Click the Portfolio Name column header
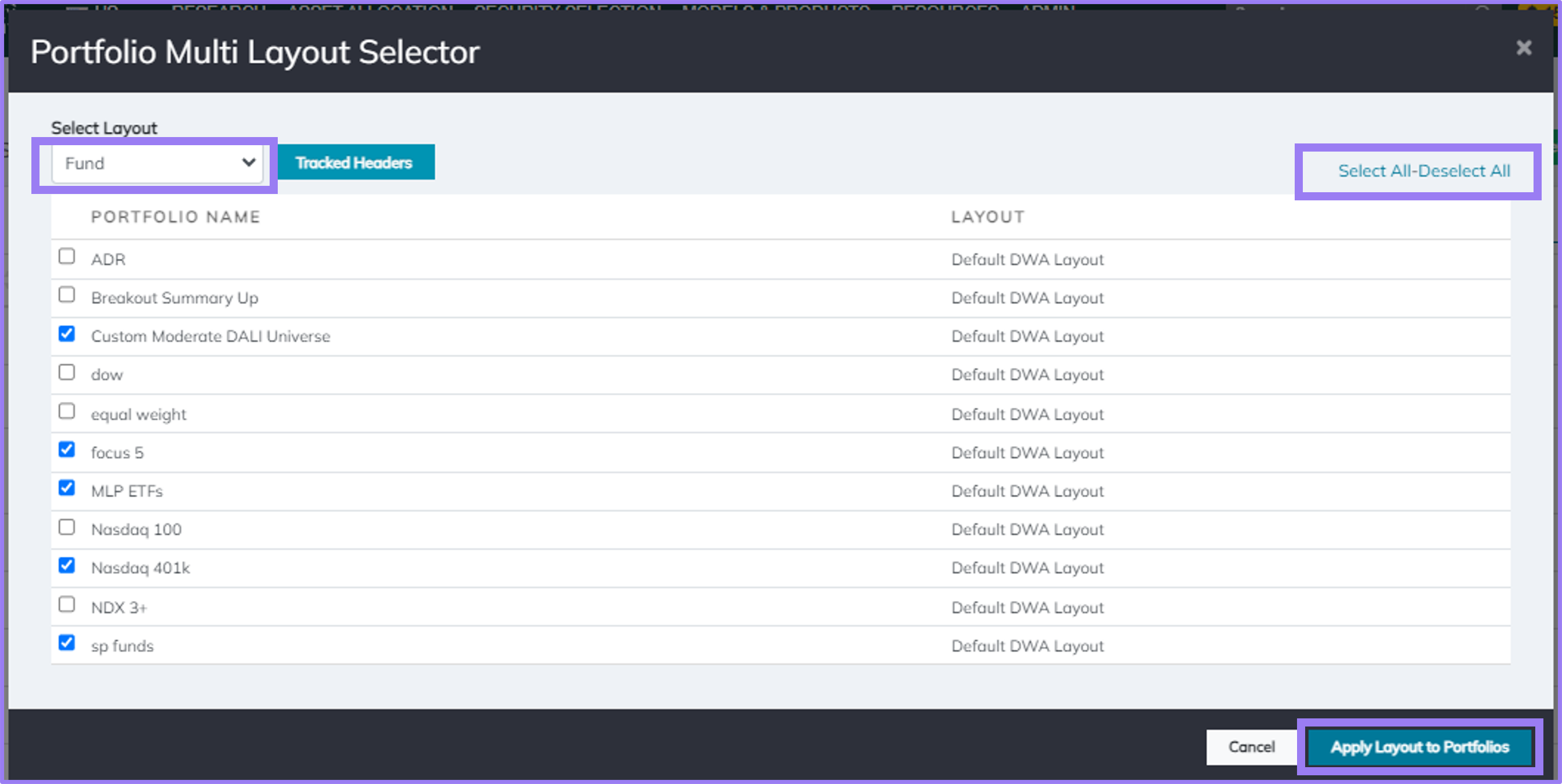The image size is (1562, 784). [x=176, y=217]
